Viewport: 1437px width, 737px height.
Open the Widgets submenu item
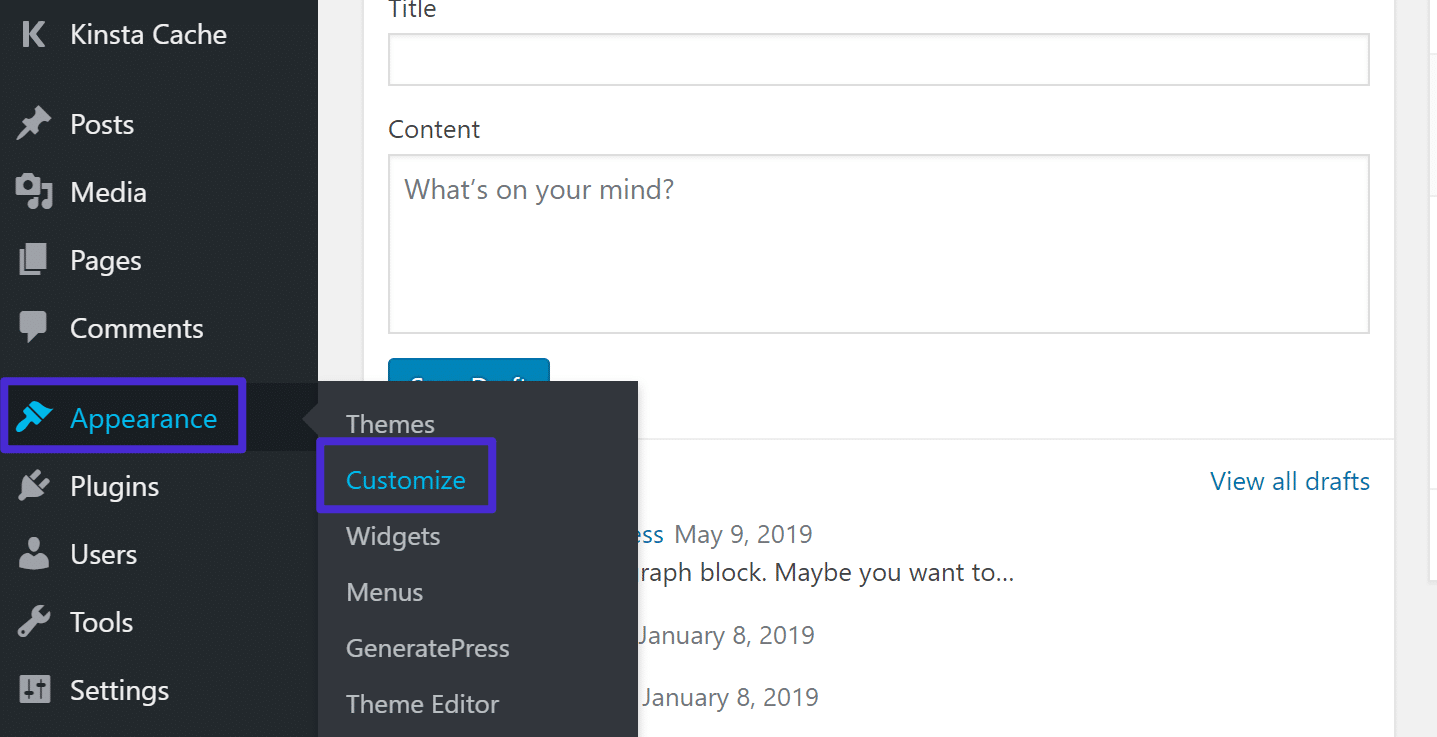point(392,536)
